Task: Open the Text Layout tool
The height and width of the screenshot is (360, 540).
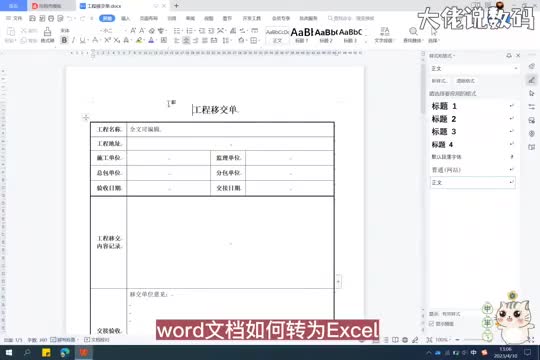Action: tap(384, 35)
